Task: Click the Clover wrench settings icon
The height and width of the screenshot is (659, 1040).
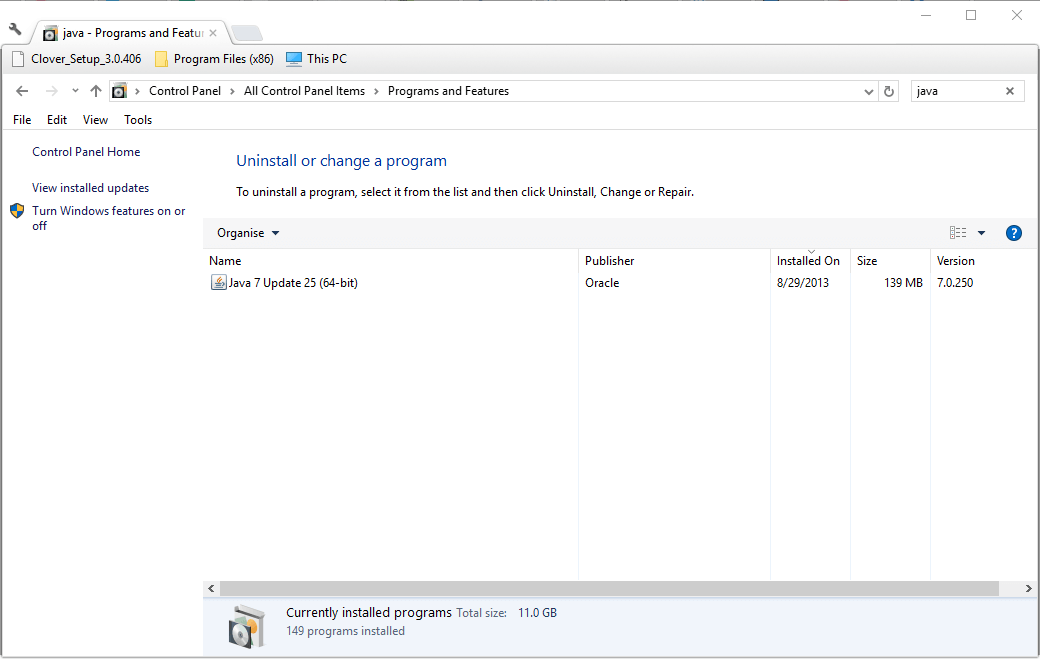Action: 15,29
